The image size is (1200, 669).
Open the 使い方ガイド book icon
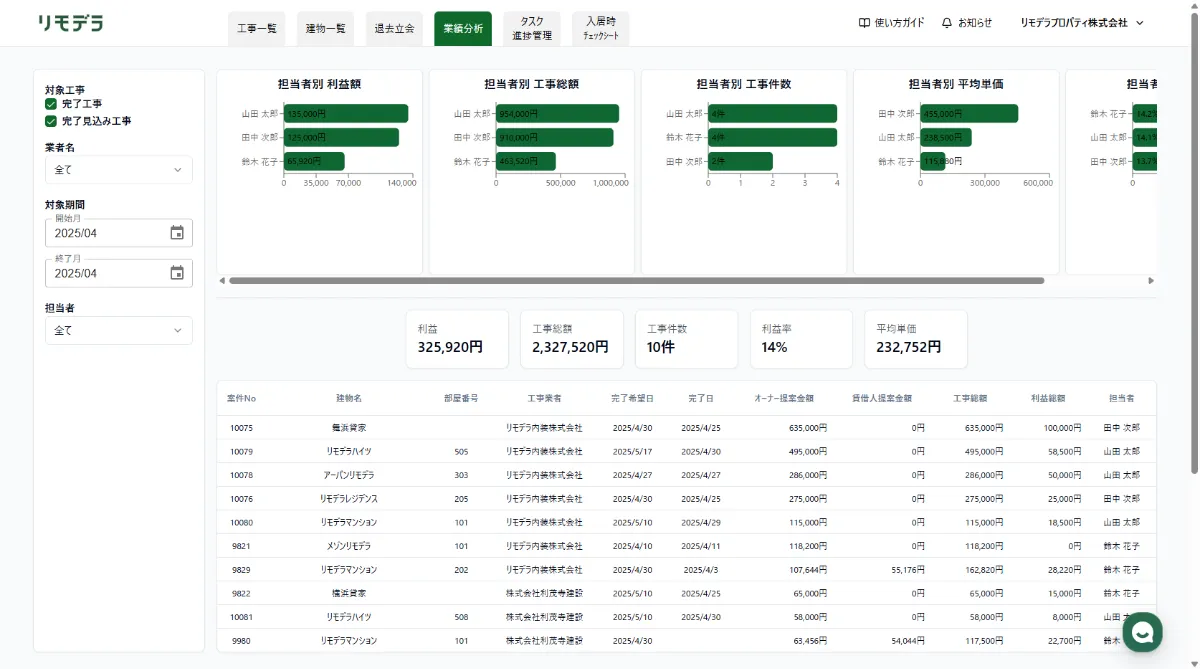pyautogui.click(x=864, y=22)
